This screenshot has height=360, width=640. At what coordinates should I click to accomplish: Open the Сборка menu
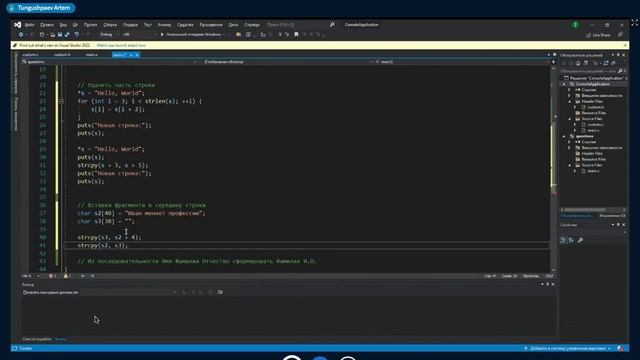click(110, 25)
